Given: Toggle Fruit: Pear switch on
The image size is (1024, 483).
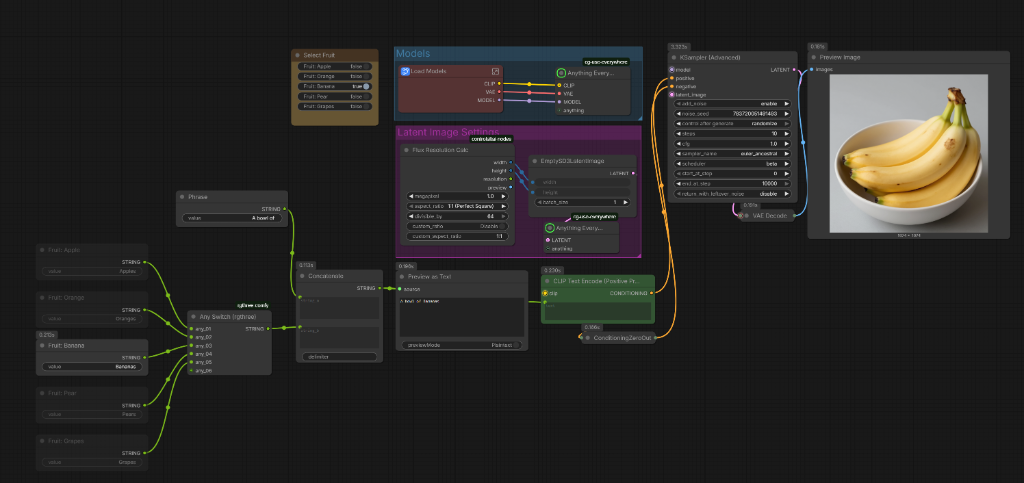Looking at the screenshot, I should pyautogui.click(x=366, y=97).
